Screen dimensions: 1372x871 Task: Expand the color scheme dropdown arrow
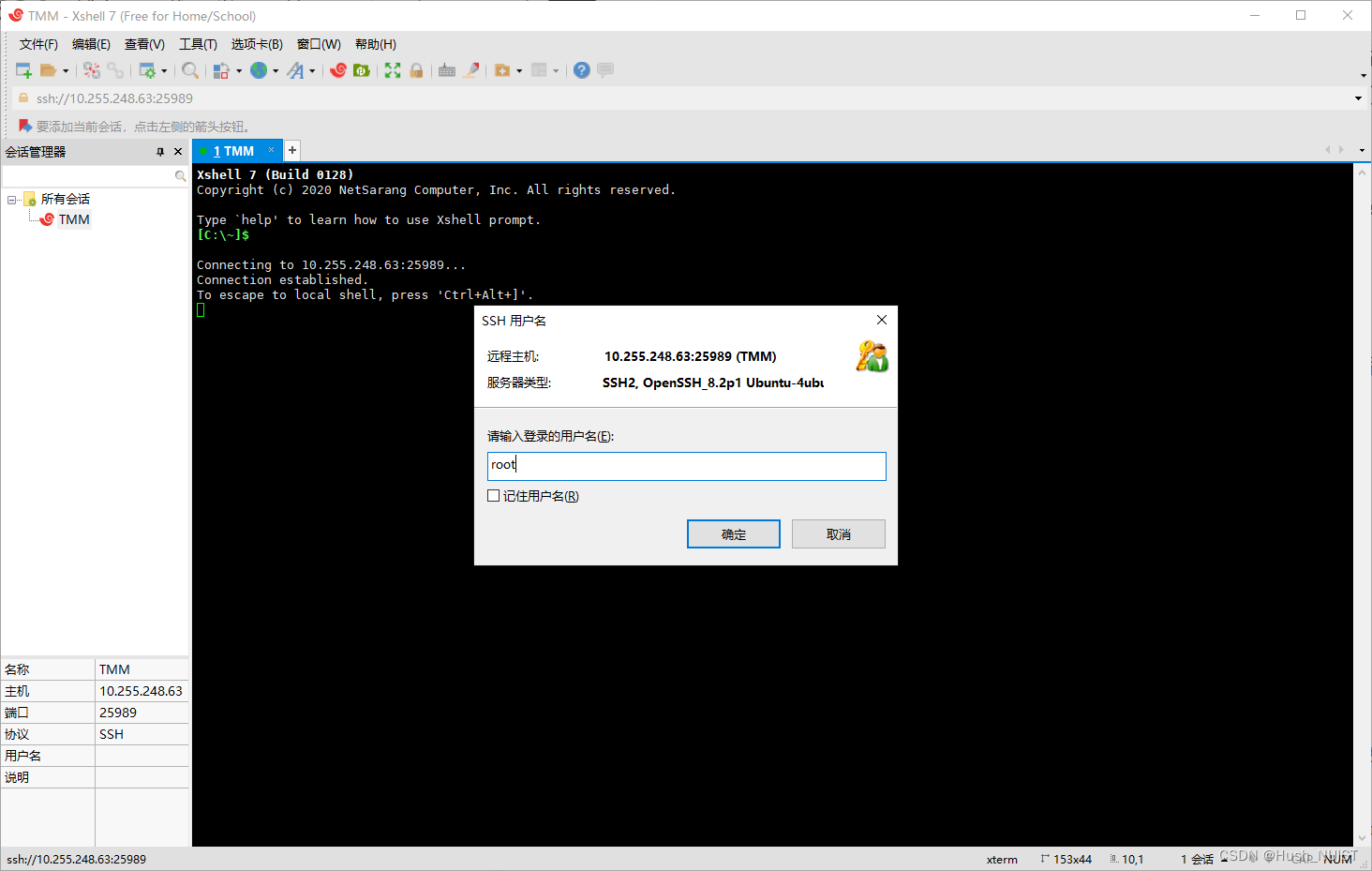coord(239,71)
